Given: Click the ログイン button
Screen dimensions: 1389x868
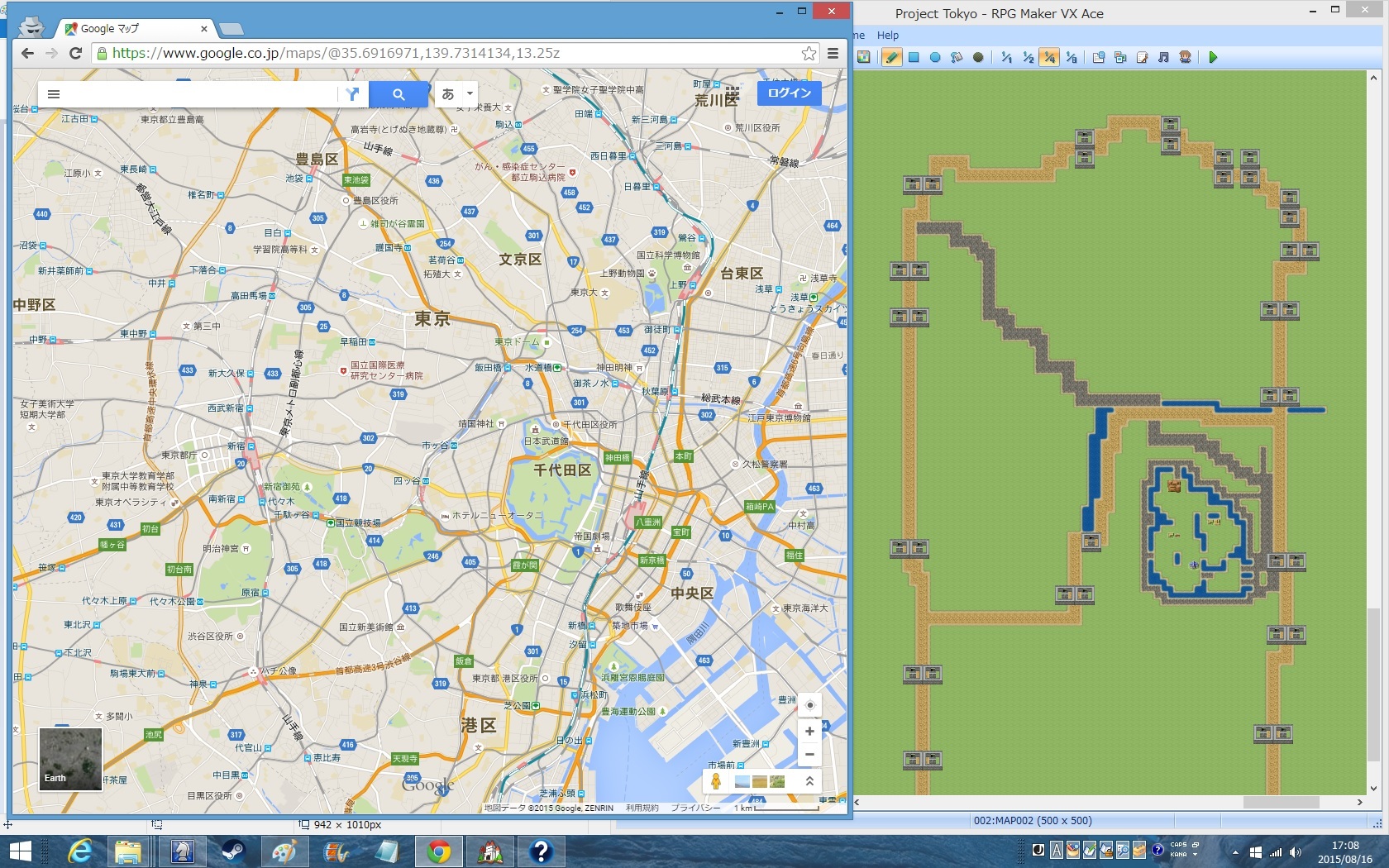Looking at the screenshot, I should point(790,93).
